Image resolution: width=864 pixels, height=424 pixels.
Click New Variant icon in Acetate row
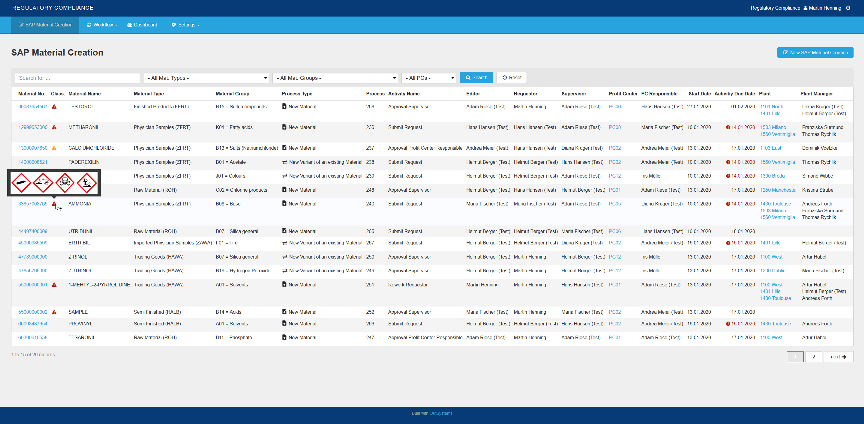pos(284,162)
